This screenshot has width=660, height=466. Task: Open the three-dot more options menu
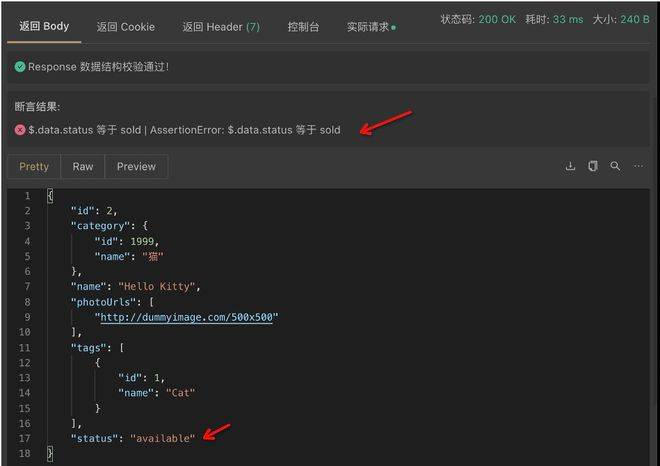click(x=639, y=166)
